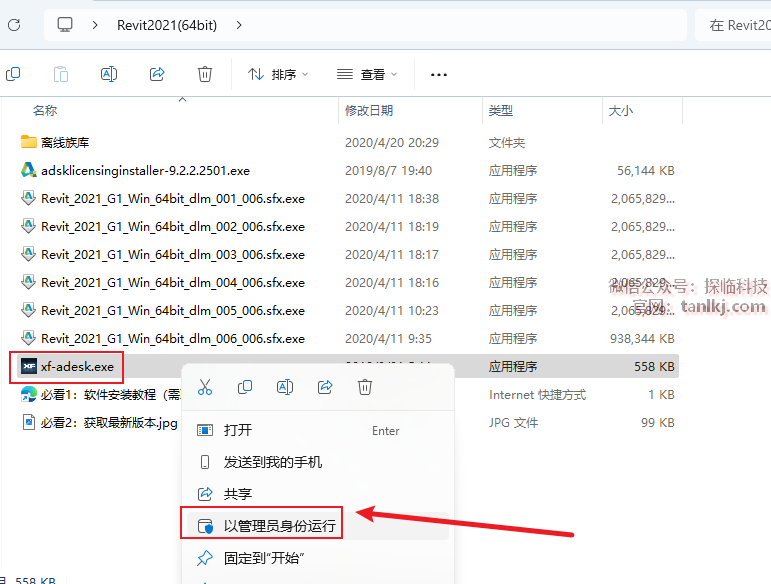Click 固定到"开始" in the context menu
The image size is (771, 584).
pos(263,557)
